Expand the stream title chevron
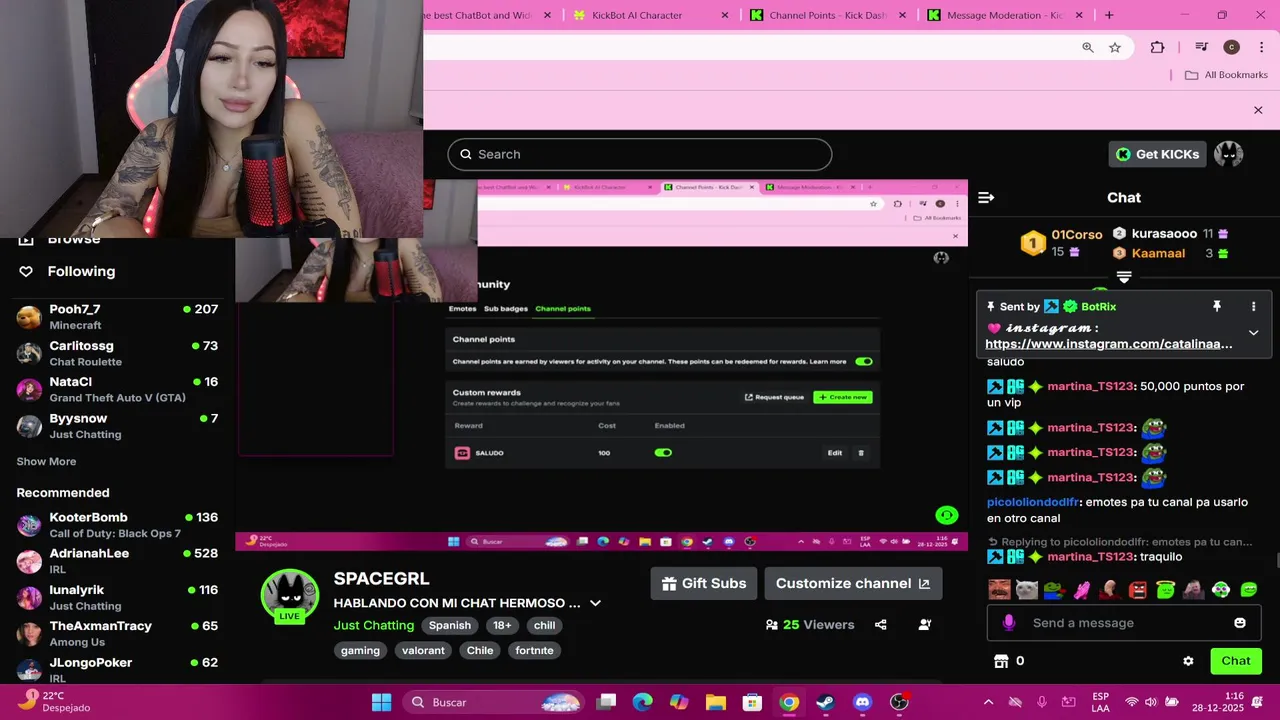The width and height of the screenshot is (1280, 720). tap(595, 604)
